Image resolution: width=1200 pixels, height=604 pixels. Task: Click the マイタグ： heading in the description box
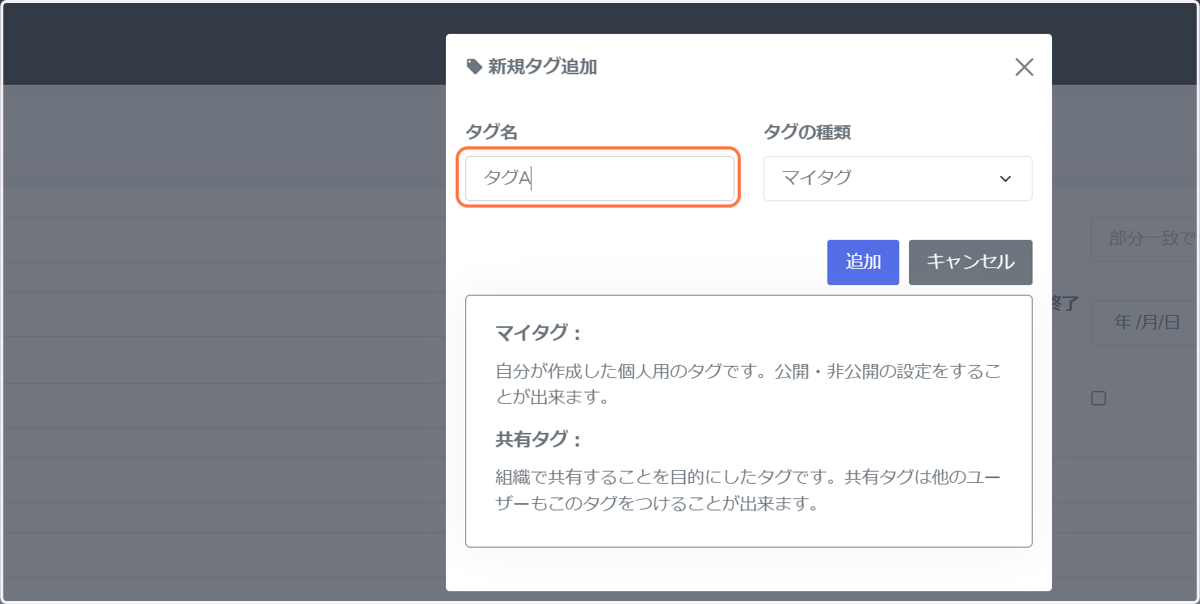click(538, 333)
